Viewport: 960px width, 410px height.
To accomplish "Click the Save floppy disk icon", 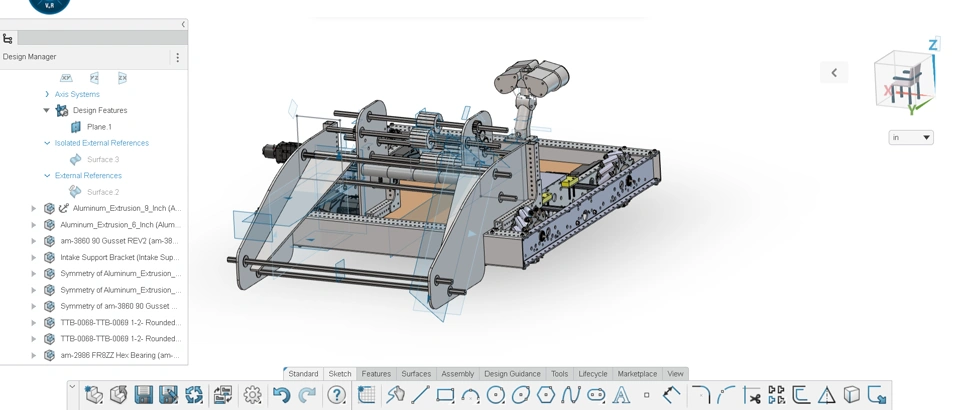I will point(144,395).
